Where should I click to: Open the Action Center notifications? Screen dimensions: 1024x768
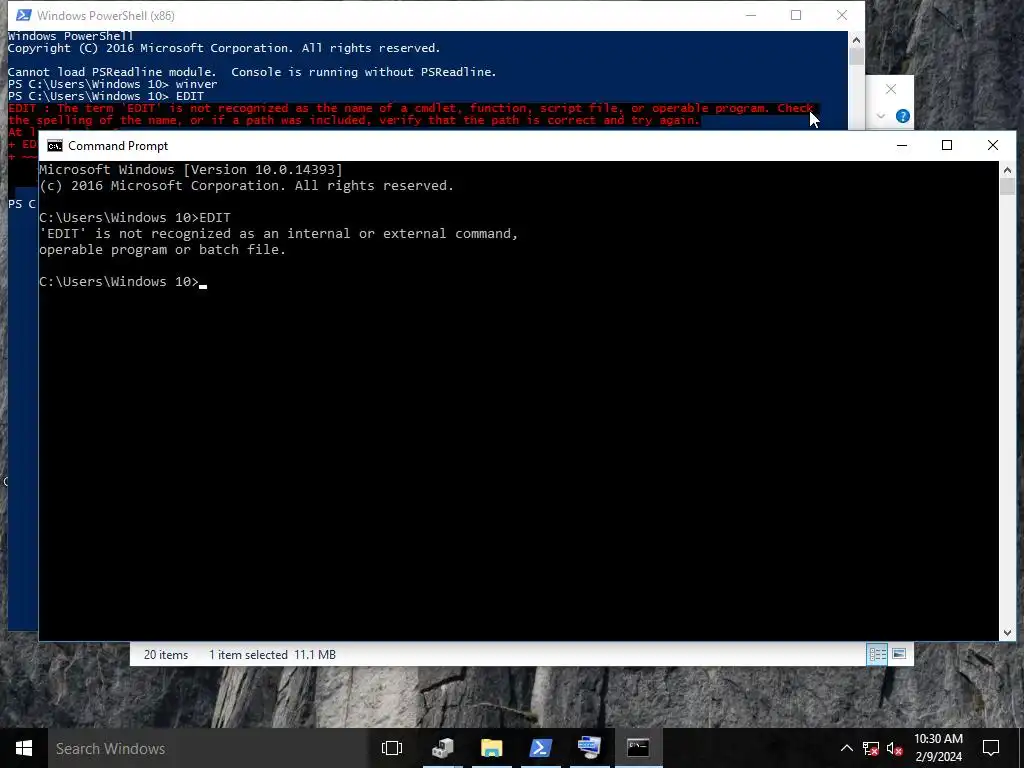tap(991, 748)
